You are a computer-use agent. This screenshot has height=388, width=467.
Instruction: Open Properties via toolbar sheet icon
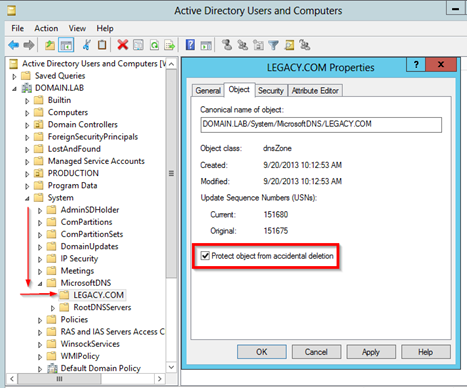[138, 45]
